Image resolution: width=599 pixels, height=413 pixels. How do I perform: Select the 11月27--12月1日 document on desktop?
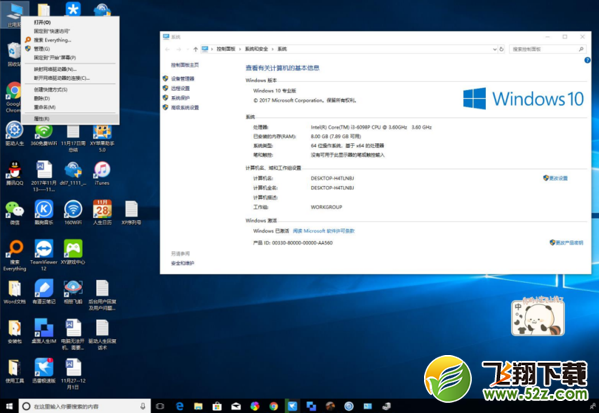(73, 374)
